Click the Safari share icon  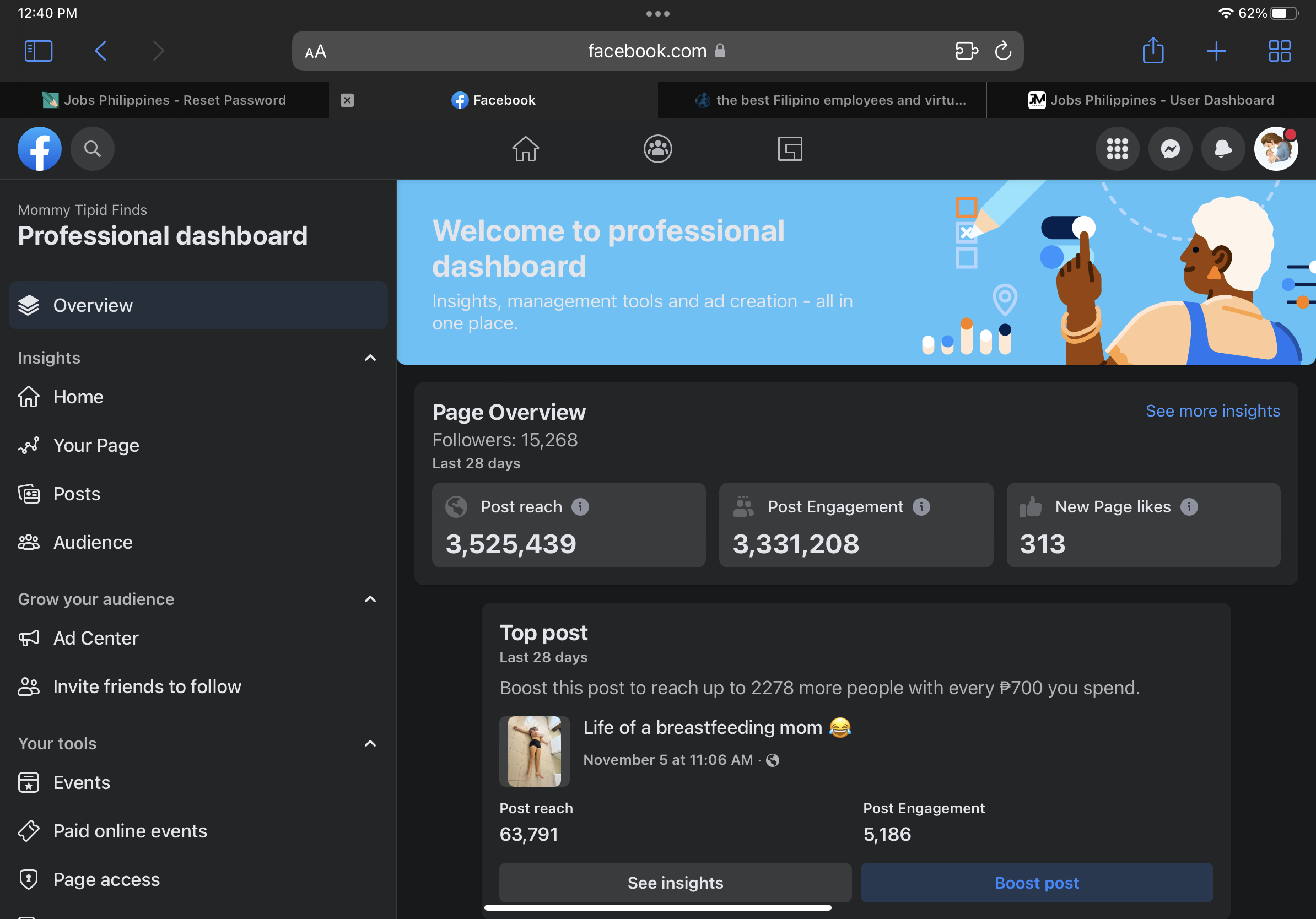(x=1153, y=51)
